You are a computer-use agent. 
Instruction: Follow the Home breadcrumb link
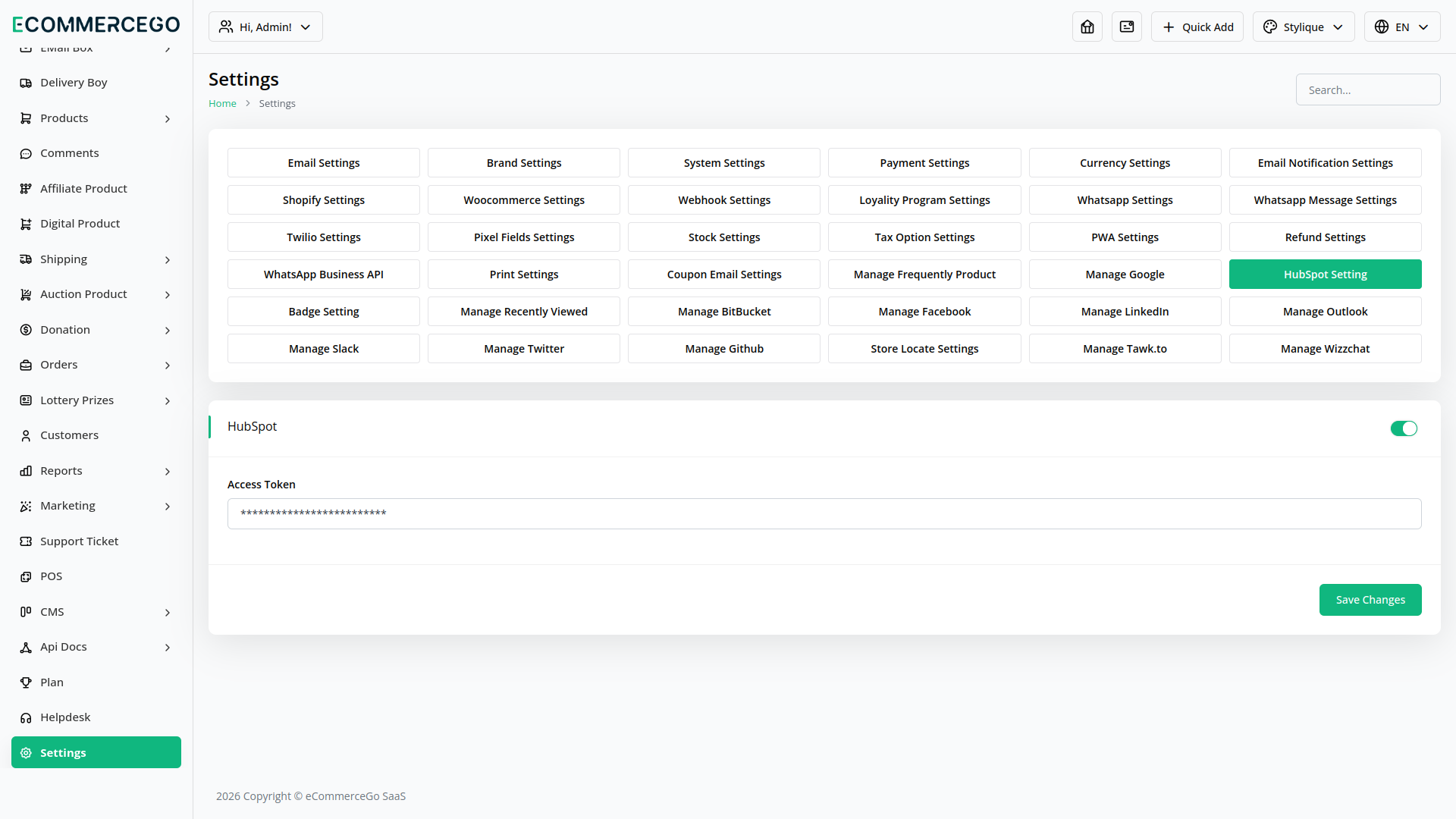[x=222, y=104]
